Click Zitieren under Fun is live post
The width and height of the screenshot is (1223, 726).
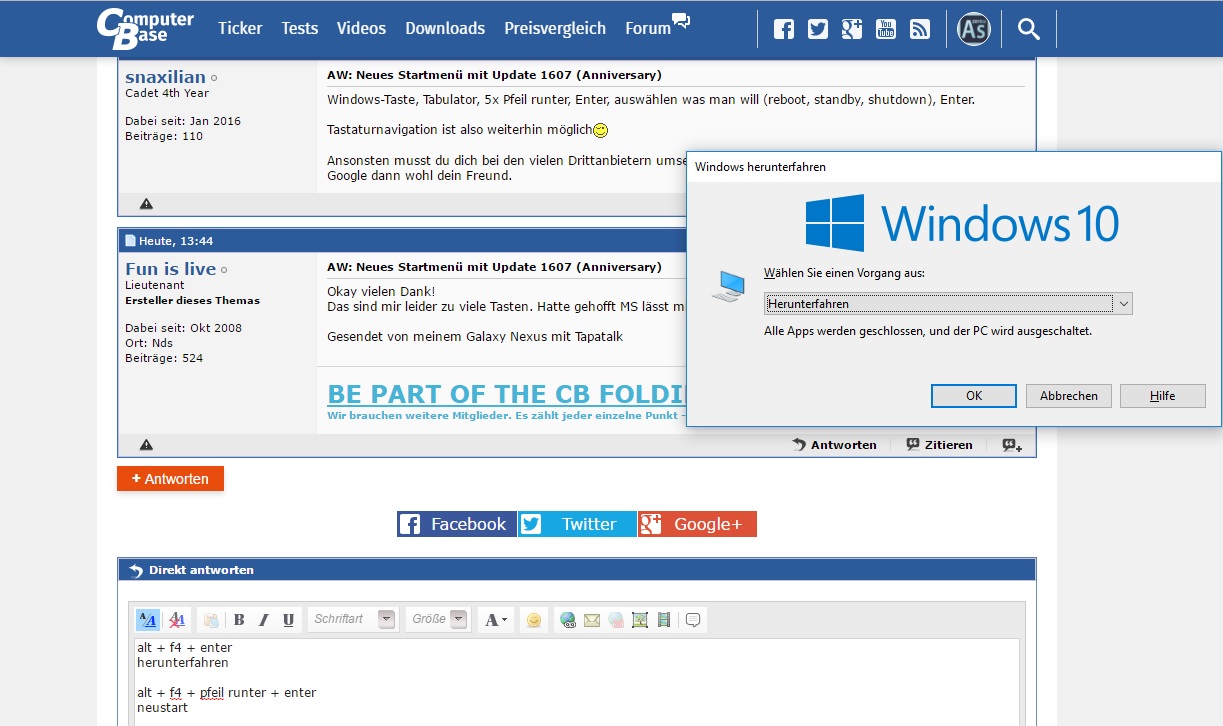(939, 445)
